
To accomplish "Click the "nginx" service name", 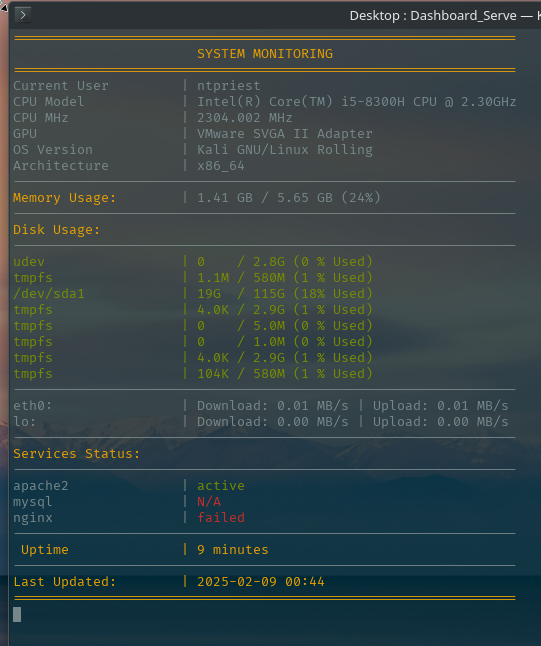I will 33,518.
